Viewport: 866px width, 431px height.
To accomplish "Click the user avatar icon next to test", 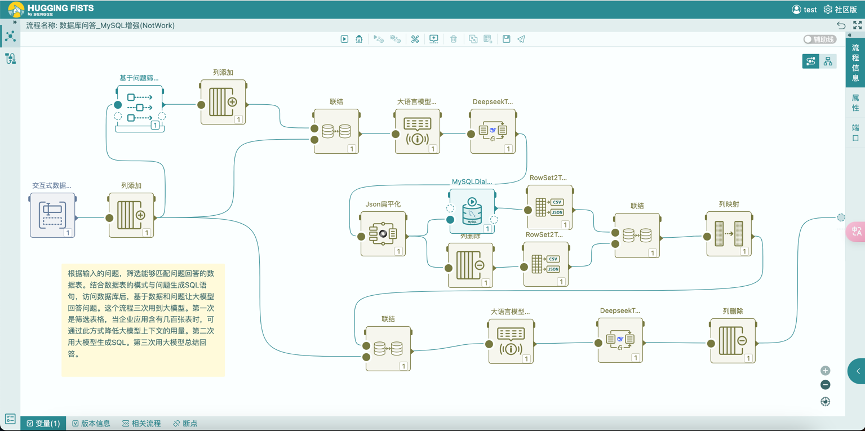I will click(x=796, y=9).
